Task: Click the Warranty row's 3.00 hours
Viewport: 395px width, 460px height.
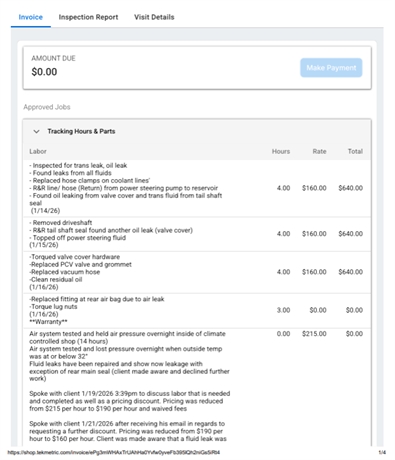Action: (283, 310)
